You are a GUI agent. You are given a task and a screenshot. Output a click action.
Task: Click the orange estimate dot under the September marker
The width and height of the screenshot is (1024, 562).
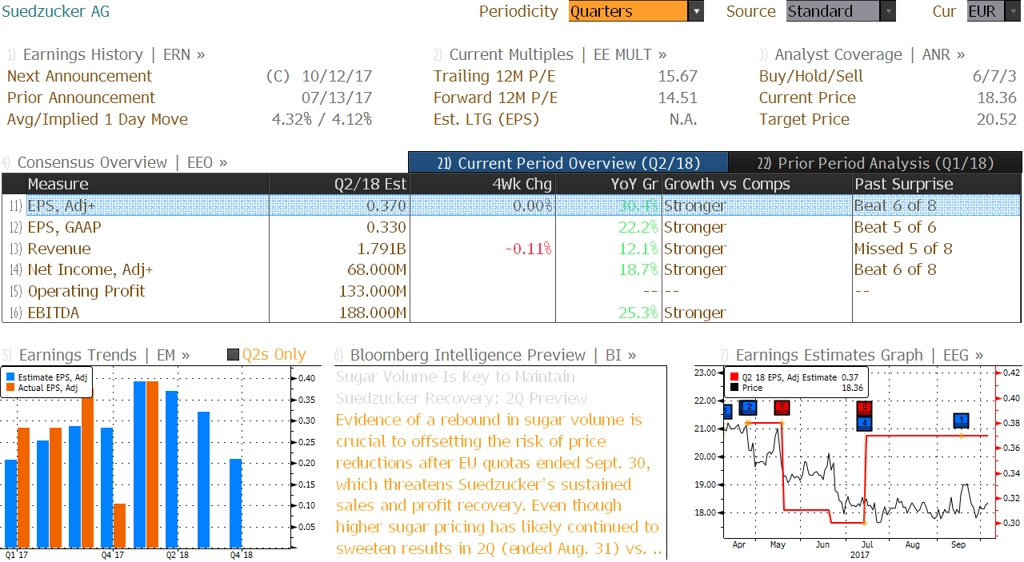point(961,435)
